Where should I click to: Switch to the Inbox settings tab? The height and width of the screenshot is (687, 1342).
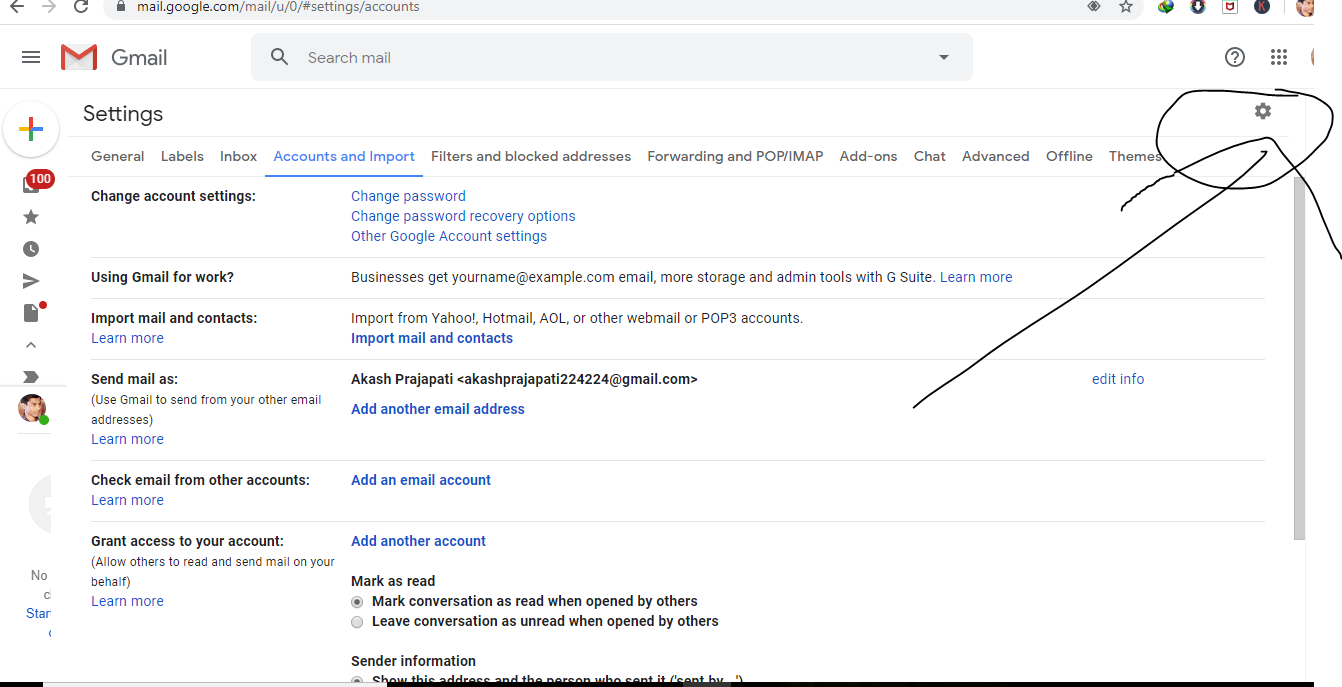pyautogui.click(x=239, y=156)
